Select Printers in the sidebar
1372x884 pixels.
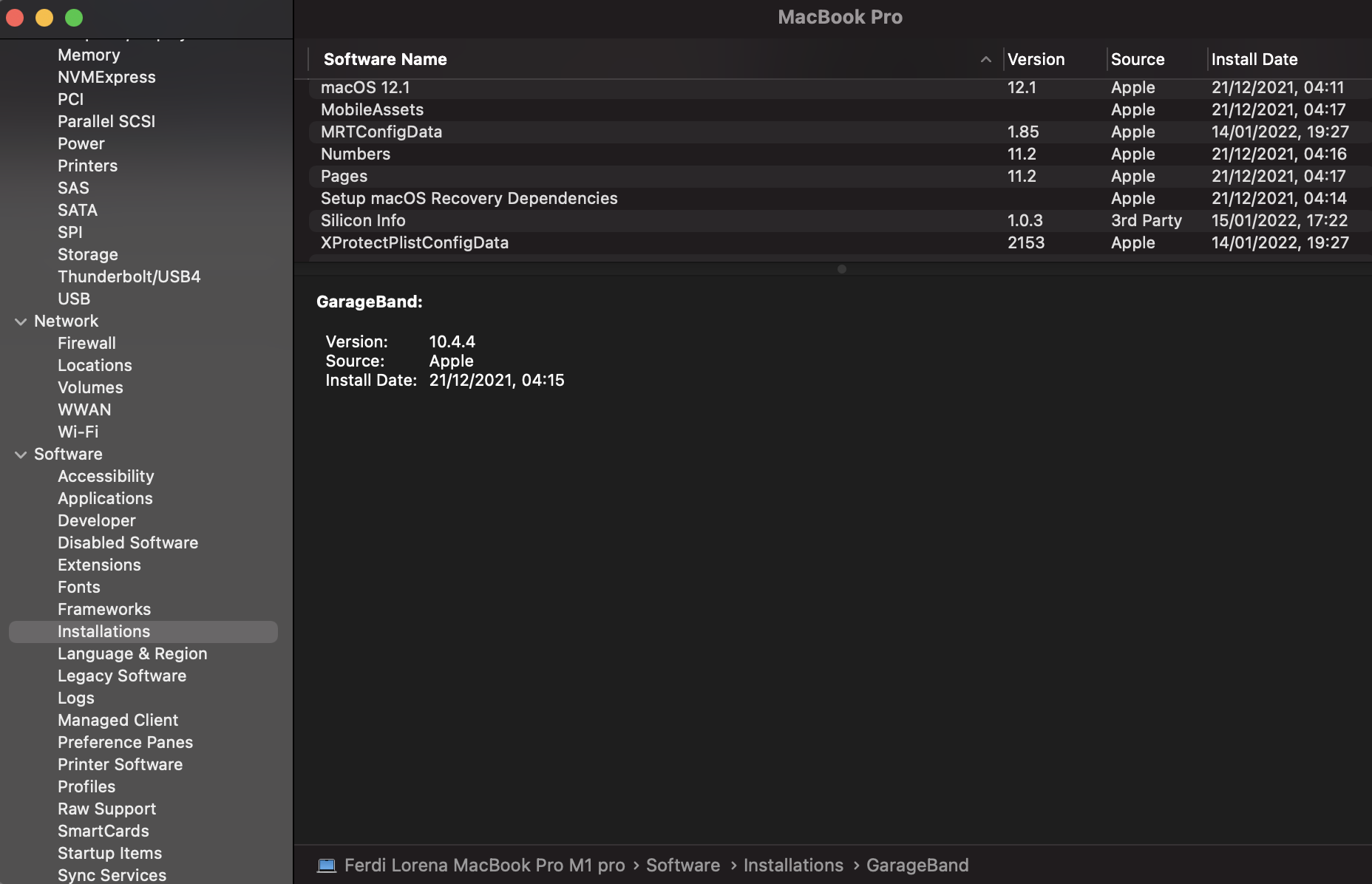click(x=87, y=166)
